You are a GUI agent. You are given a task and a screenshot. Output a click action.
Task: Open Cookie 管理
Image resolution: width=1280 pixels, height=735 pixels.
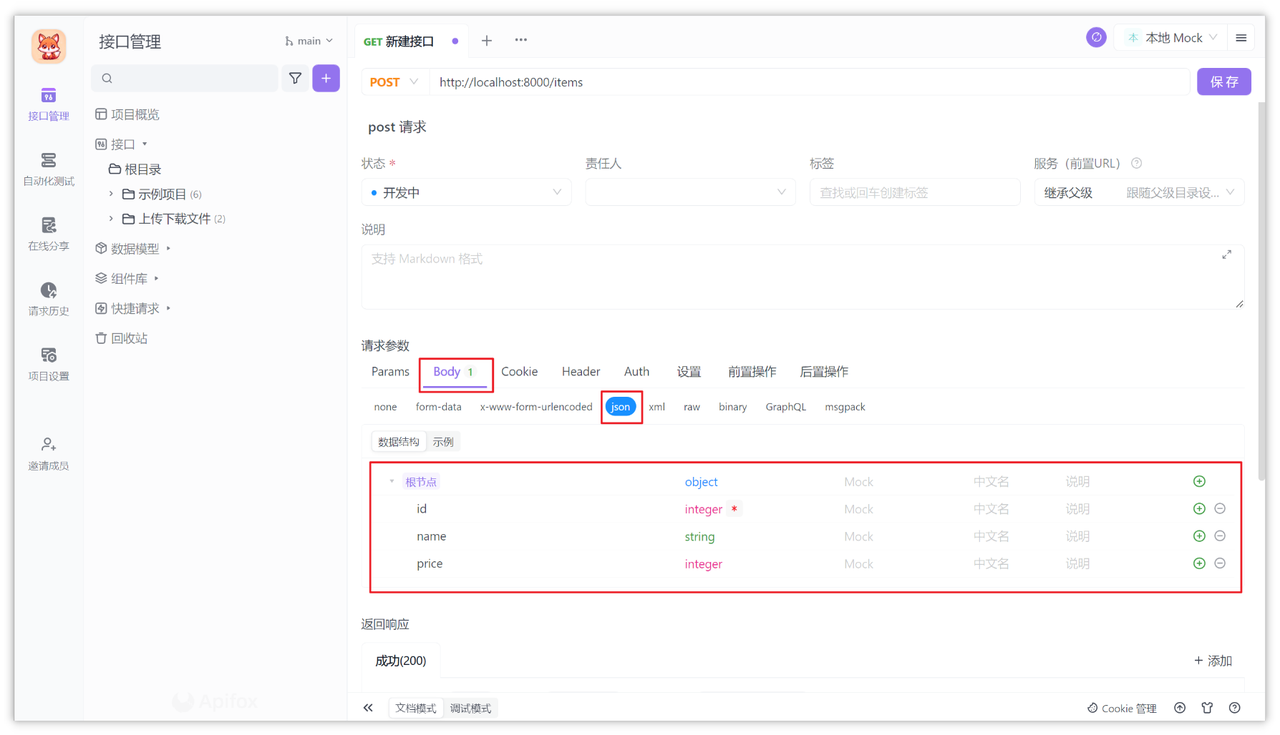(x=1122, y=708)
